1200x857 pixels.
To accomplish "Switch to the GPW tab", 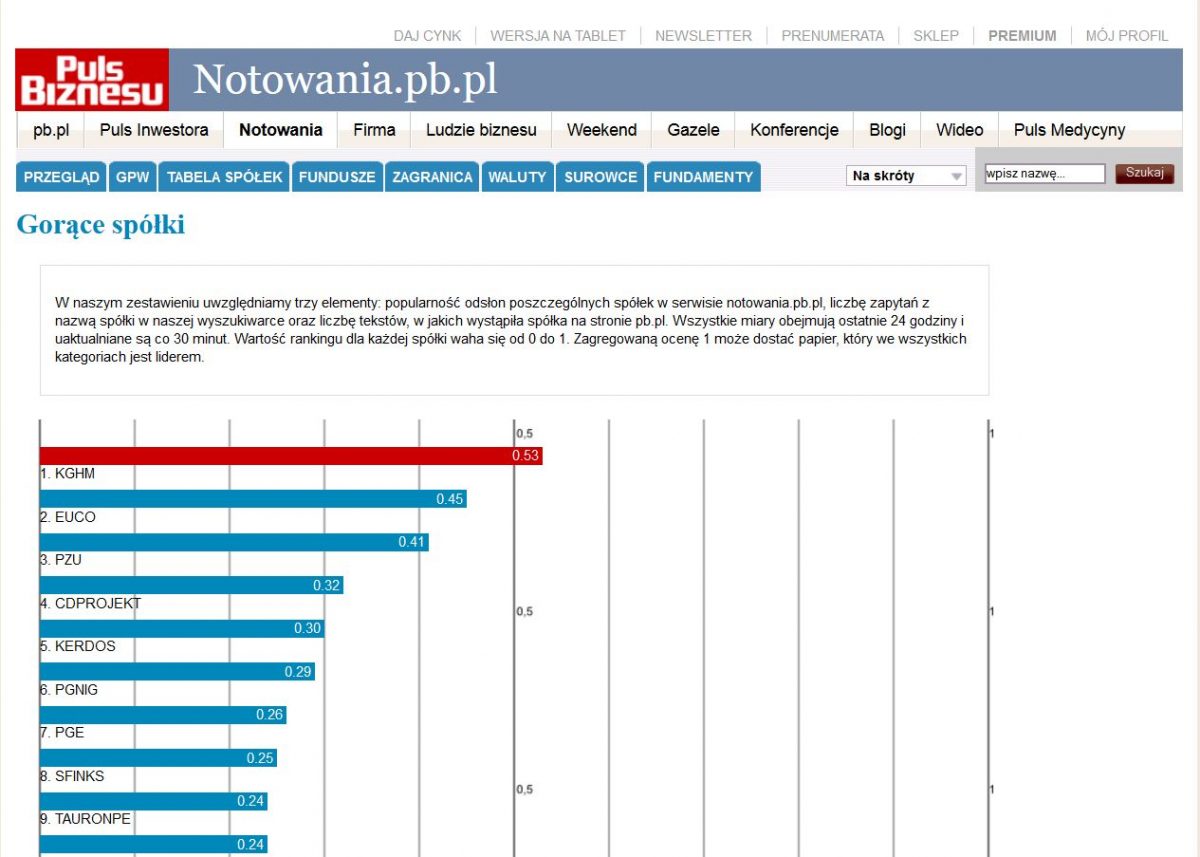I will 132,177.
